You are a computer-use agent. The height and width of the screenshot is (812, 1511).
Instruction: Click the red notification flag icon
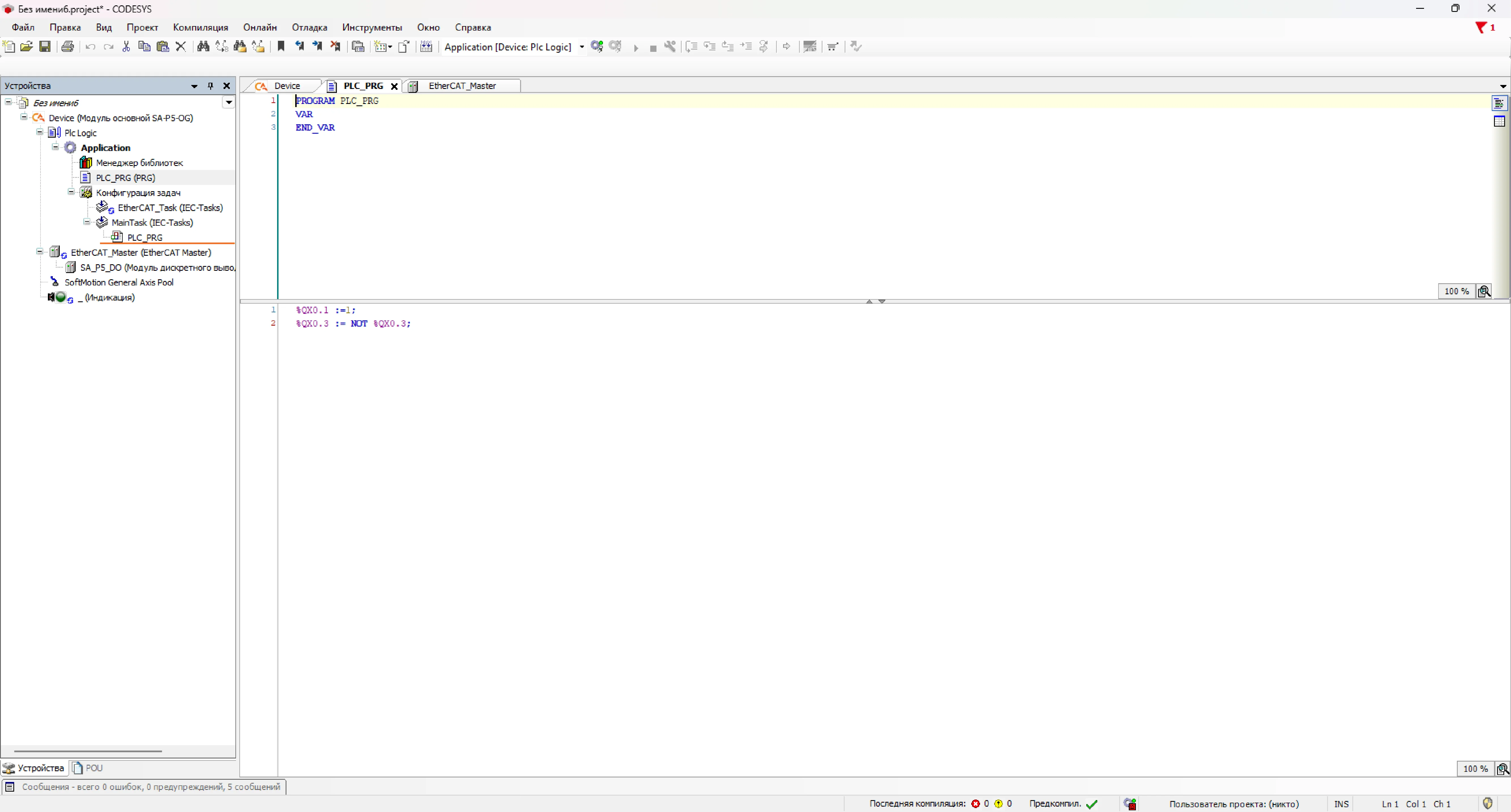[x=1481, y=27]
